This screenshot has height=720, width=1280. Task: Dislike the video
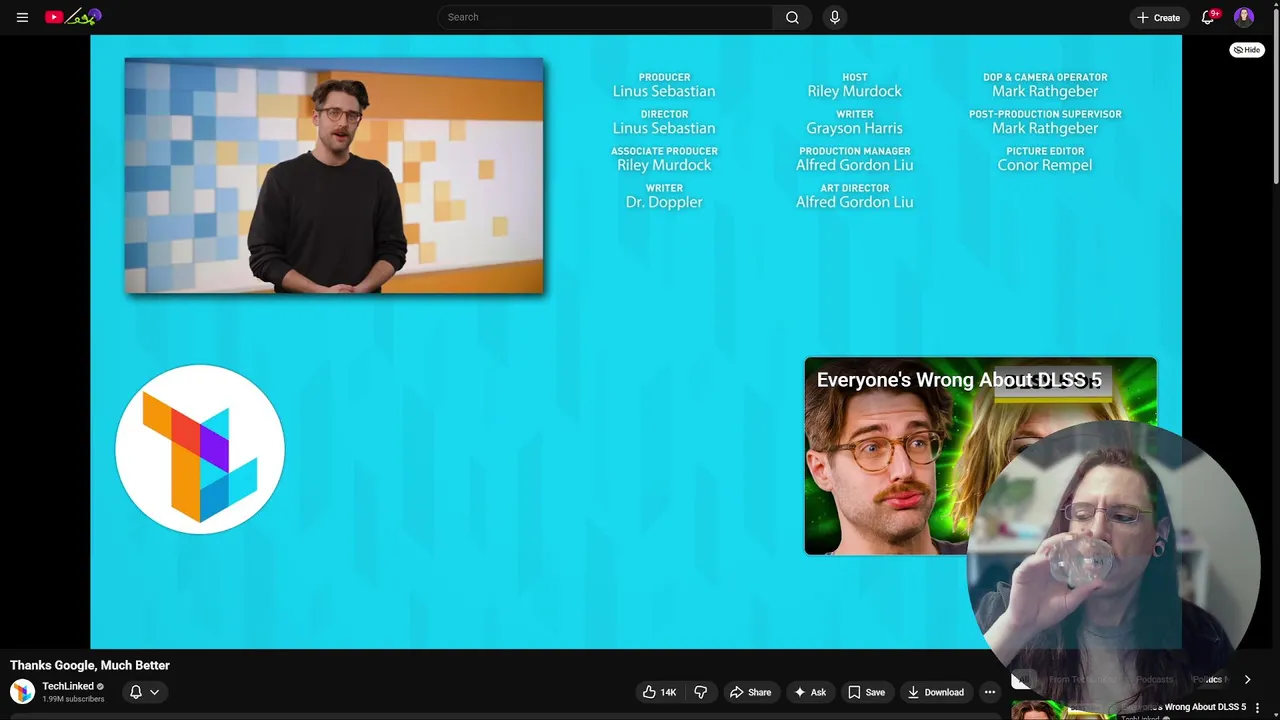pos(701,692)
